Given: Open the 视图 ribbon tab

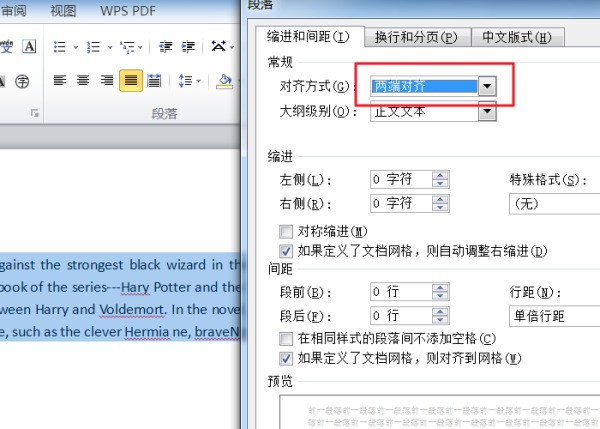Looking at the screenshot, I should click(63, 11).
